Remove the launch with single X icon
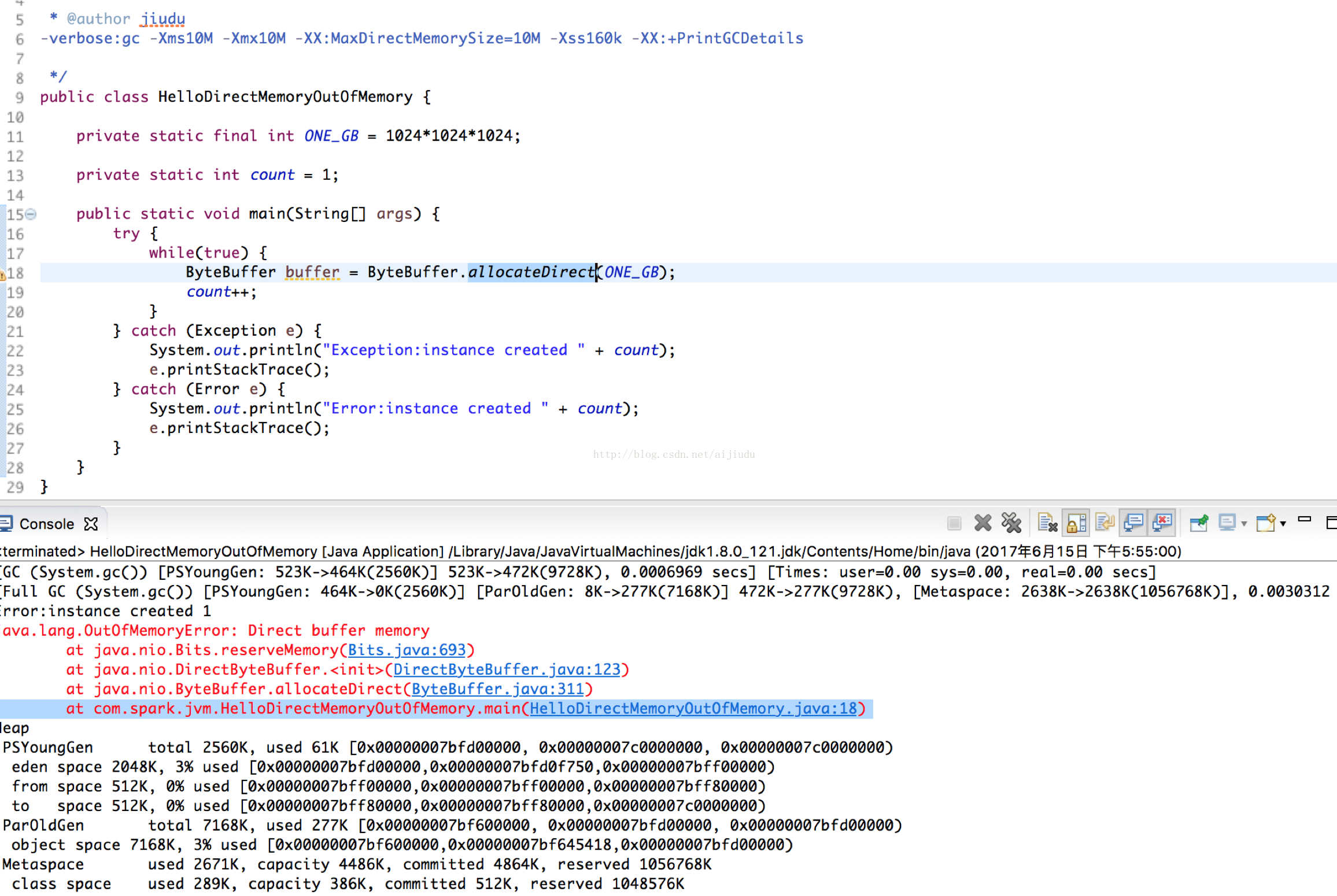Viewport: 1337px width, 896px height. pyautogui.click(x=983, y=523)
